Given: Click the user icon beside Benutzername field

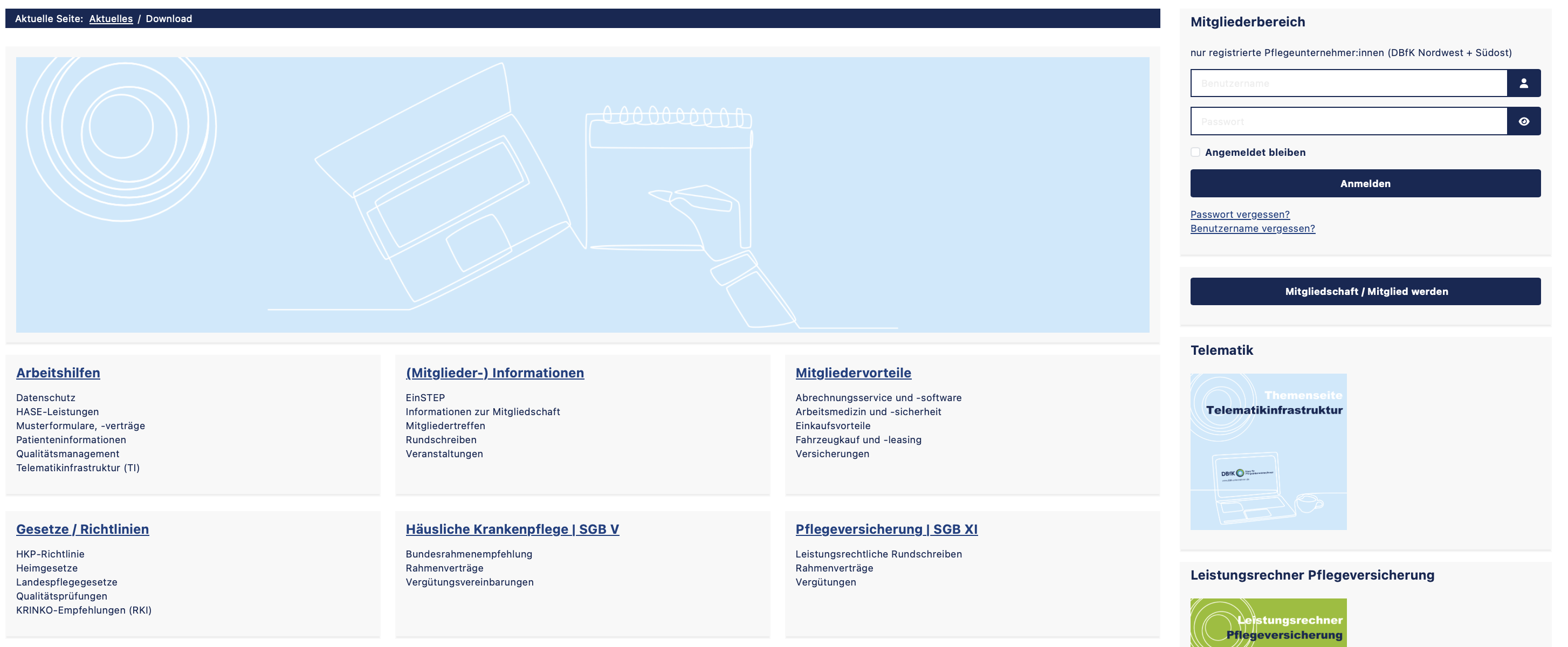Looking at the screenshot, I should coord(1524,84).
